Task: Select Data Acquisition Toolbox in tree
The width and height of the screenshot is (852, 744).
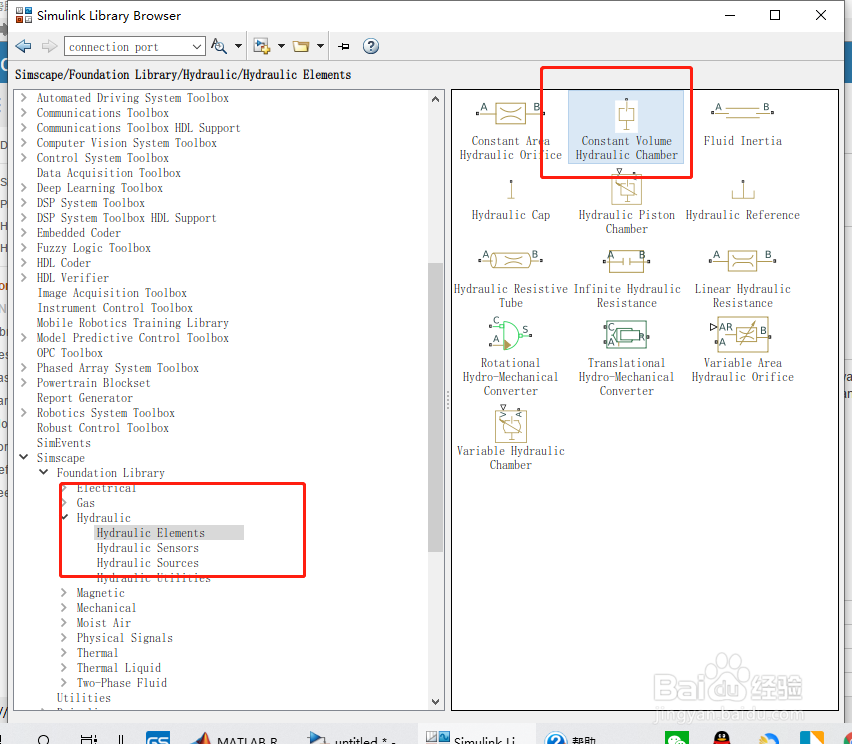Action: coord(109,173)
